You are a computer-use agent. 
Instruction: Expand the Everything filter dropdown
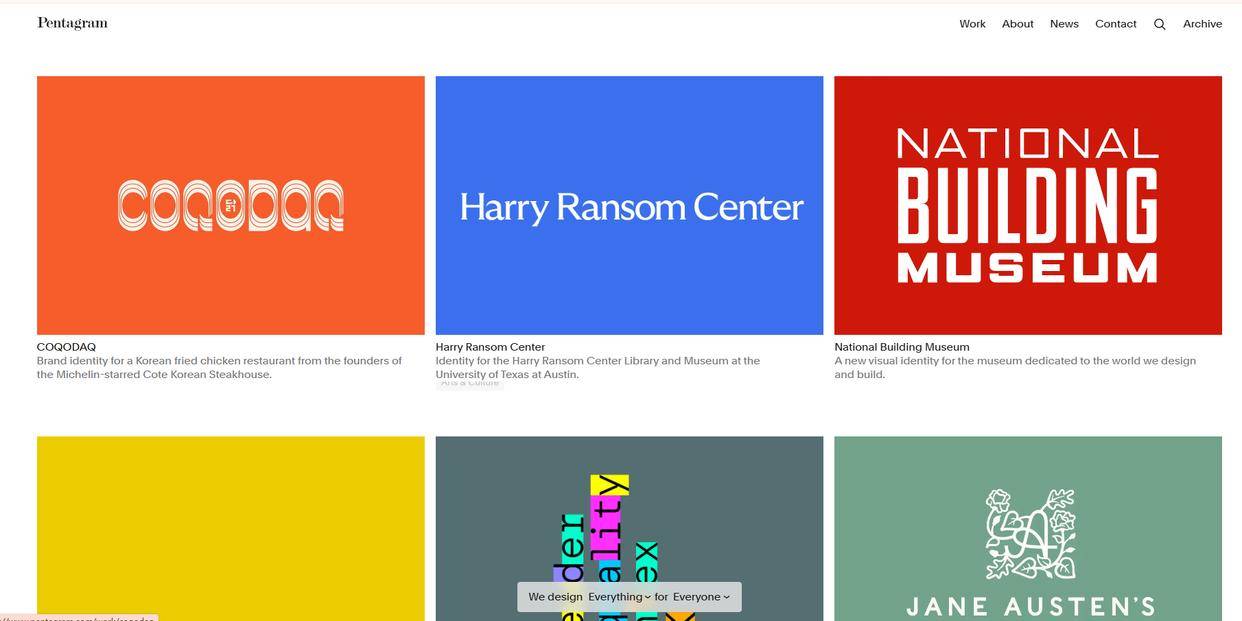coord(619,597)
